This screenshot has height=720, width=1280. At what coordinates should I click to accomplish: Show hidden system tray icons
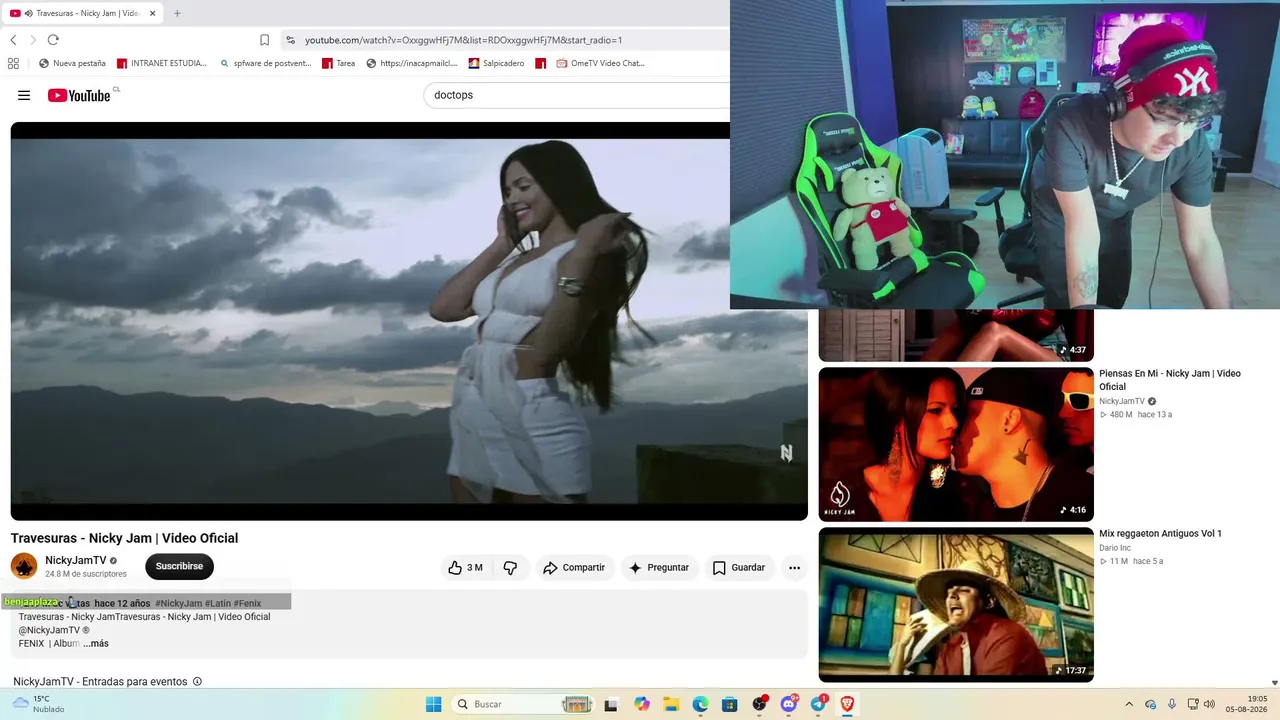(1129, 704)
